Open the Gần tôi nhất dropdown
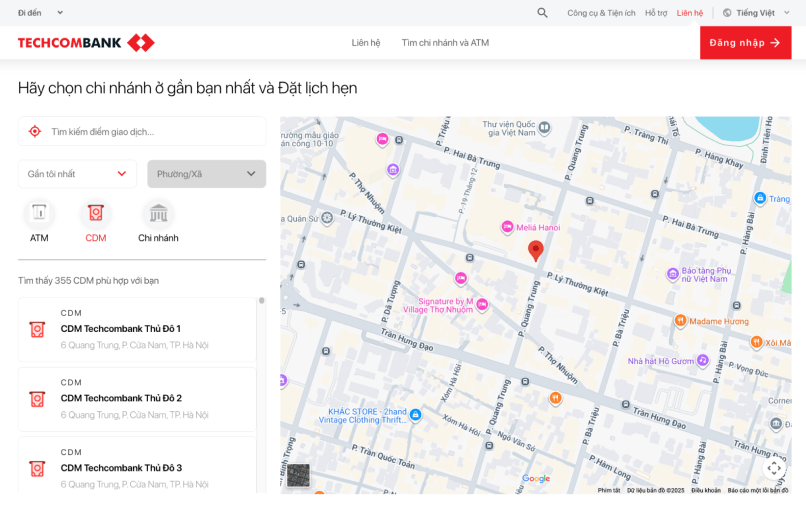The width and height of the screenshot is (806, 507). 77,174
